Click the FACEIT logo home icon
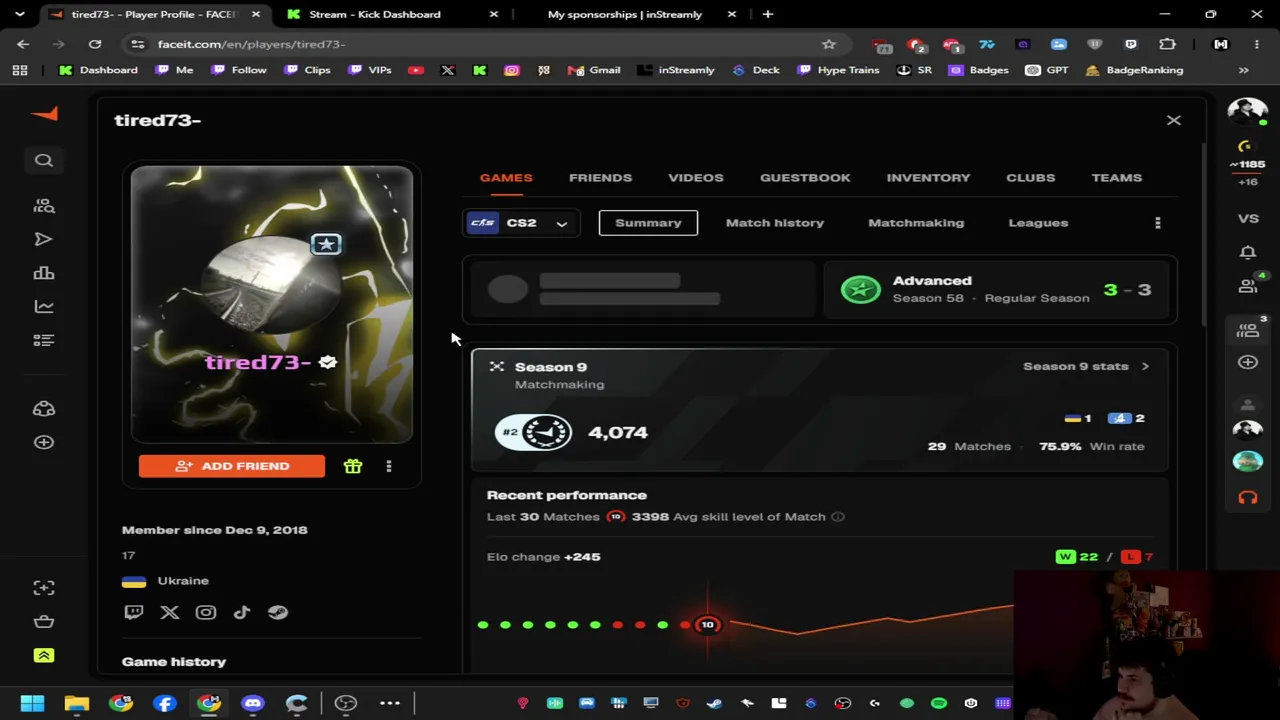The height and width of the screenshot is (720, 1280). point(45,114)
